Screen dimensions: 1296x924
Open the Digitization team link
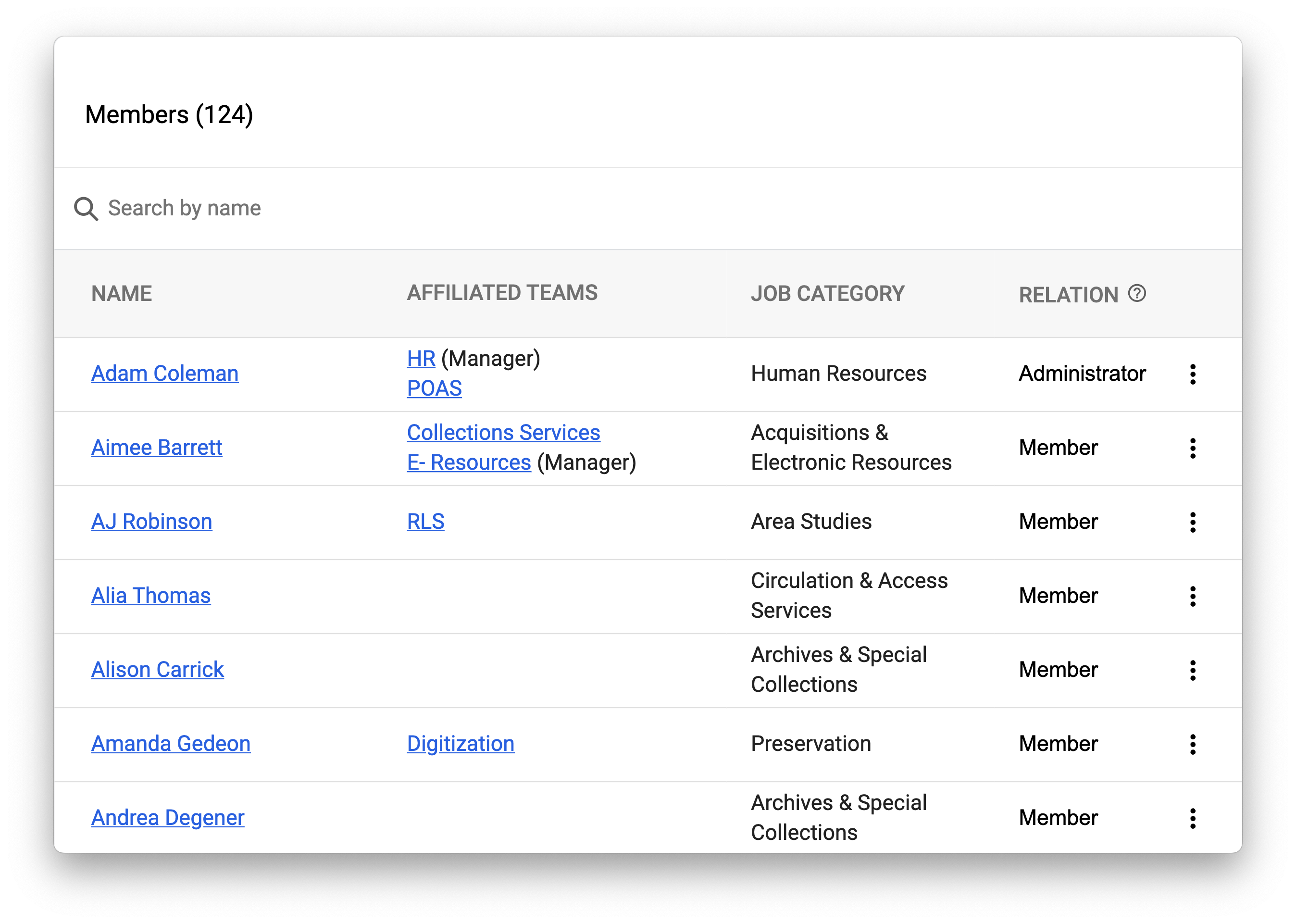[460, 744]
